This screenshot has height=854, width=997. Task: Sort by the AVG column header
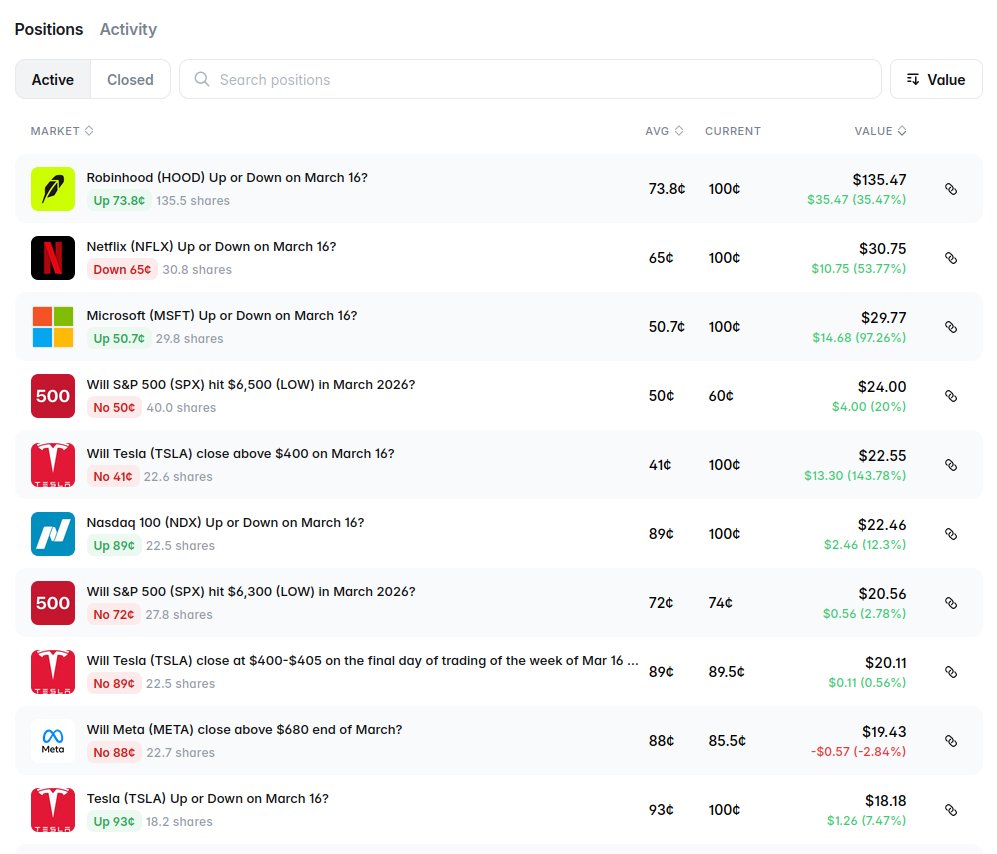pos(664,131)
